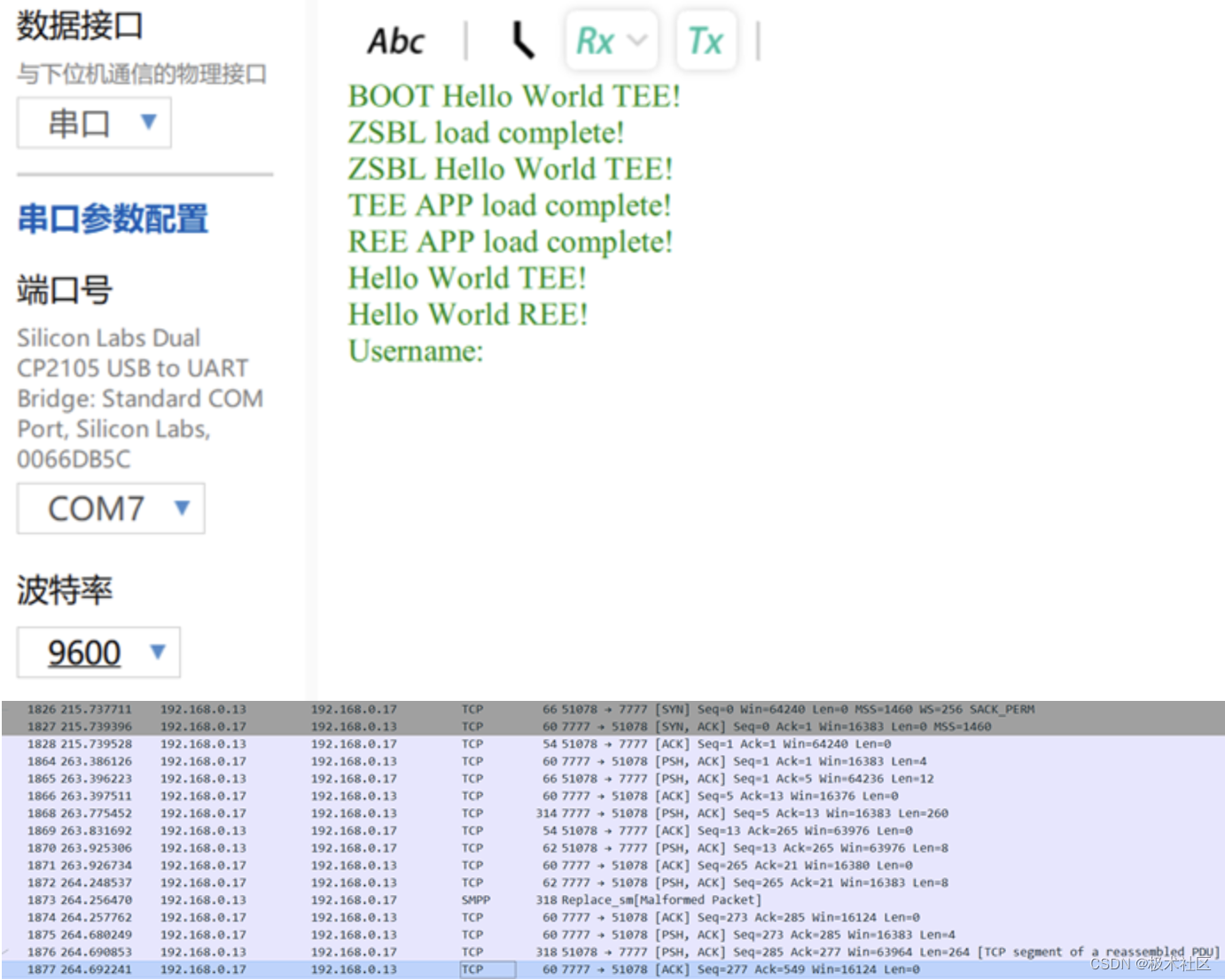Click the 'Username:' prompt line

(416, 351)
